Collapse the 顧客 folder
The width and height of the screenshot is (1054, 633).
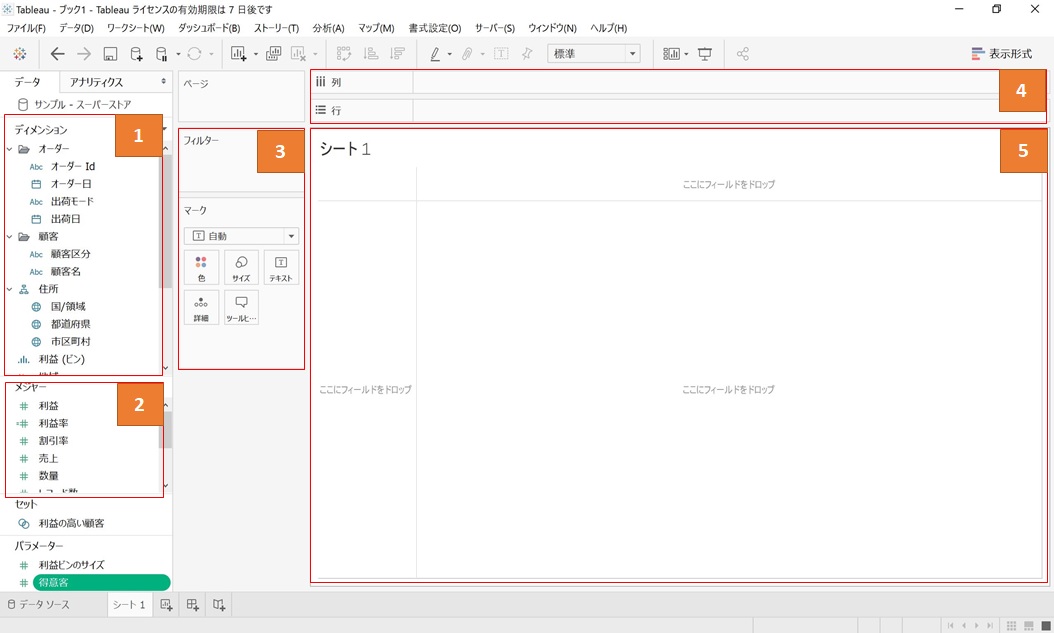click(9, 237)
